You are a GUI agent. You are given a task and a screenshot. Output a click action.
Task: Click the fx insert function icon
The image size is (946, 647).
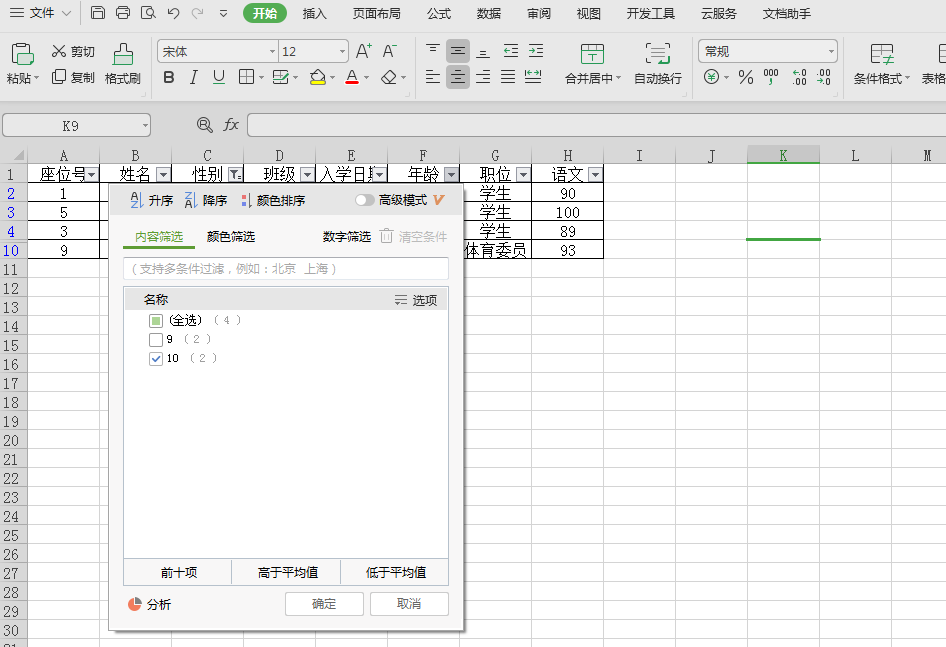point(231,125)
